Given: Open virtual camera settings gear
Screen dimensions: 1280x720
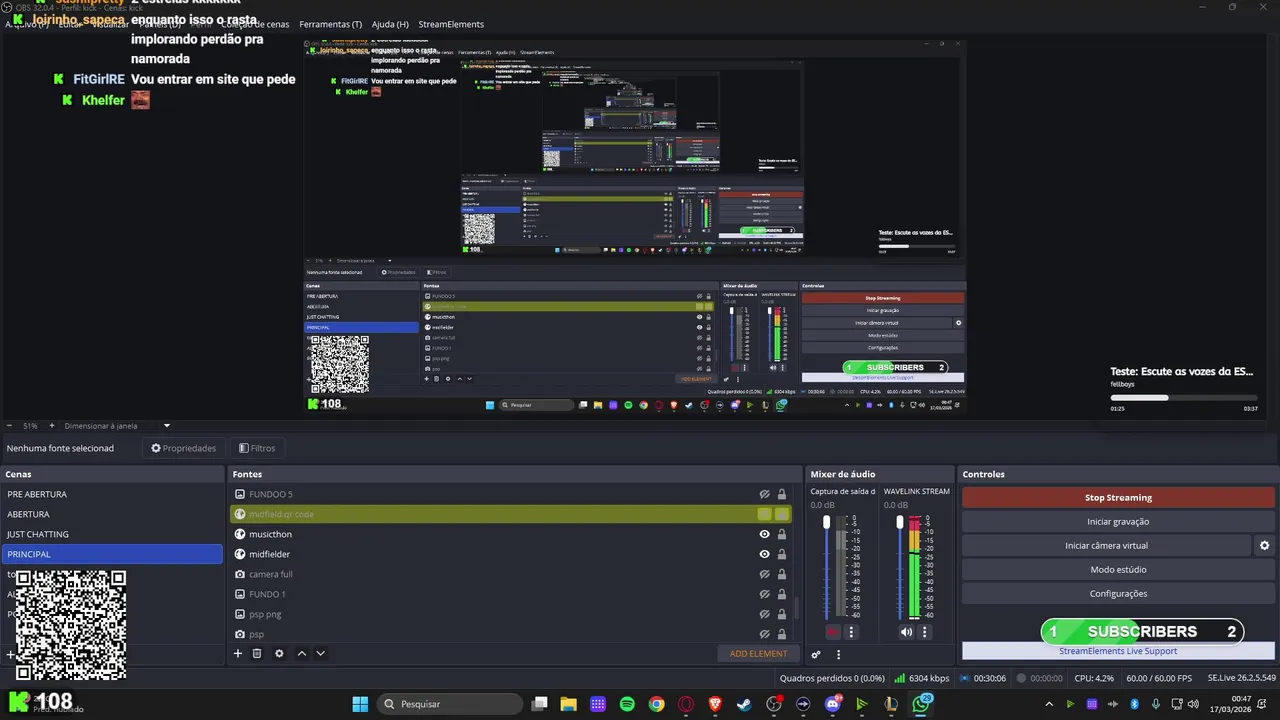Looking at the screenshot, I should (x=1264, y=545).
